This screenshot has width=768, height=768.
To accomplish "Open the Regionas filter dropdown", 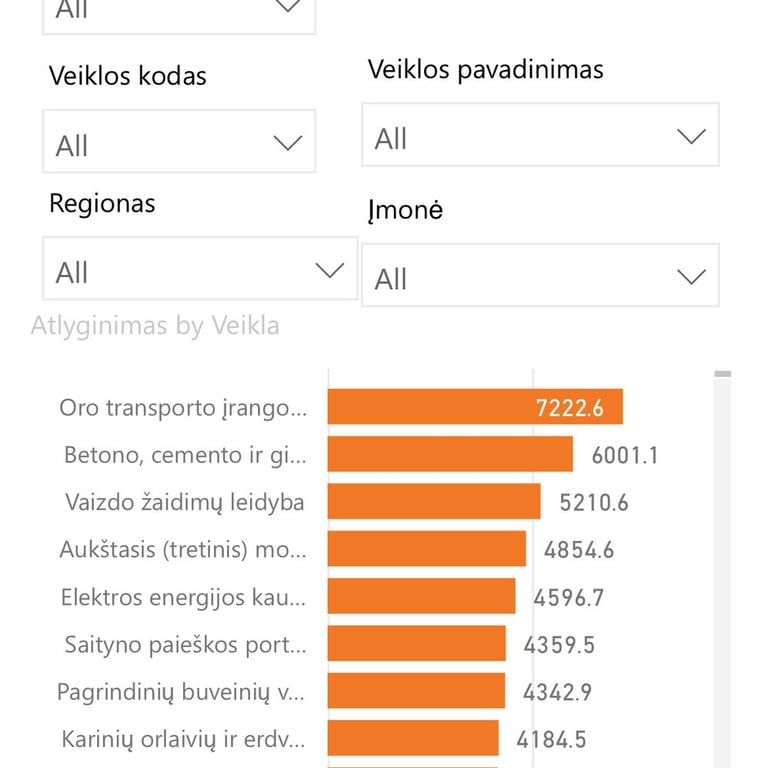I will [200, 268].
